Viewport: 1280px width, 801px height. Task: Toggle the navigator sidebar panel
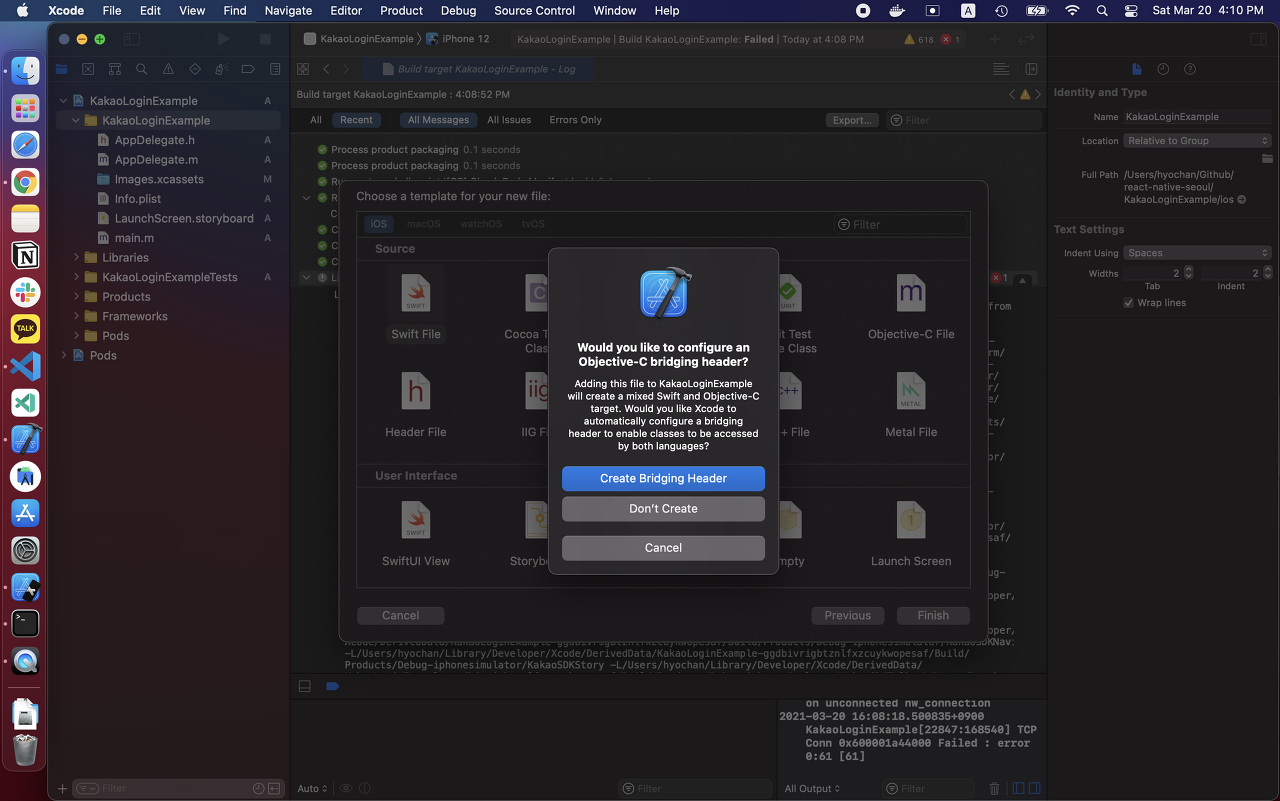coord(131,39)
